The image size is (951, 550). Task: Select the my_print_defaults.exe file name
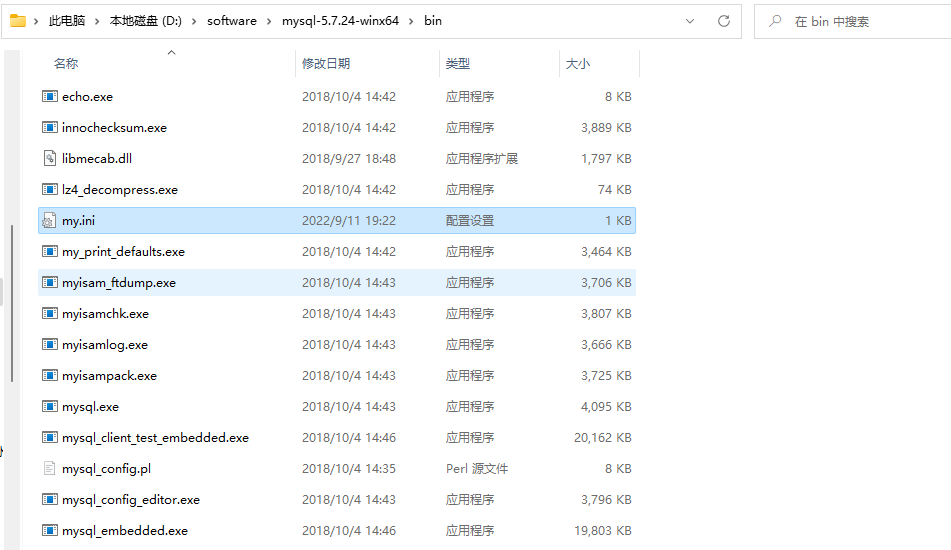123,252
